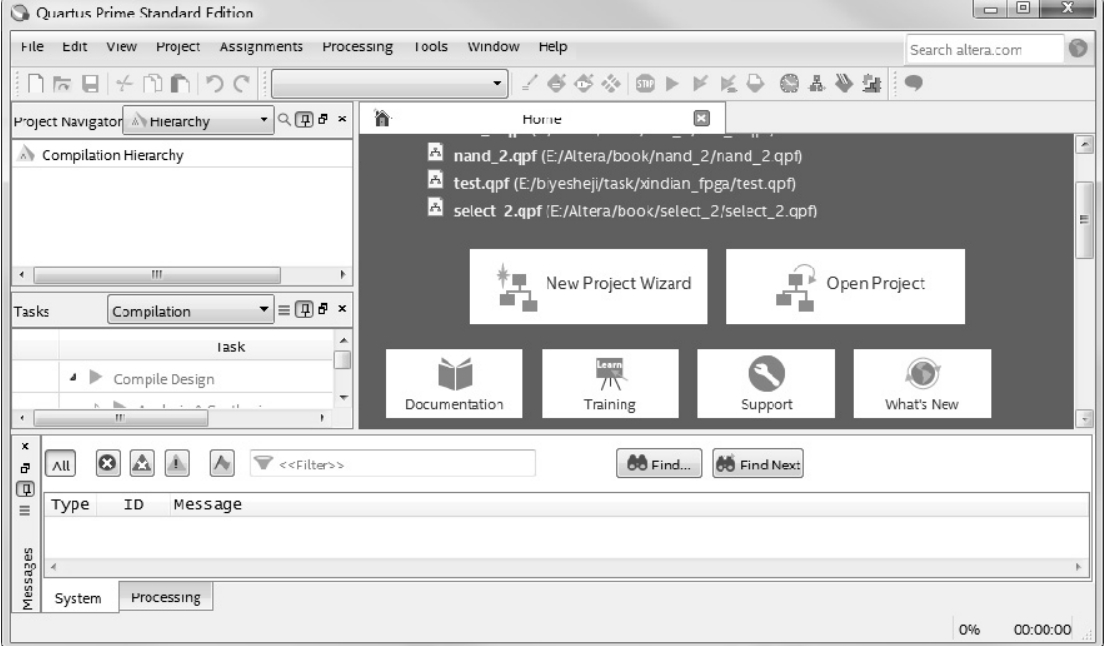Image resolution: width=1104 pixels, height=646 pixels.
Task: Click the Search altera.com field
Action: 984,49
